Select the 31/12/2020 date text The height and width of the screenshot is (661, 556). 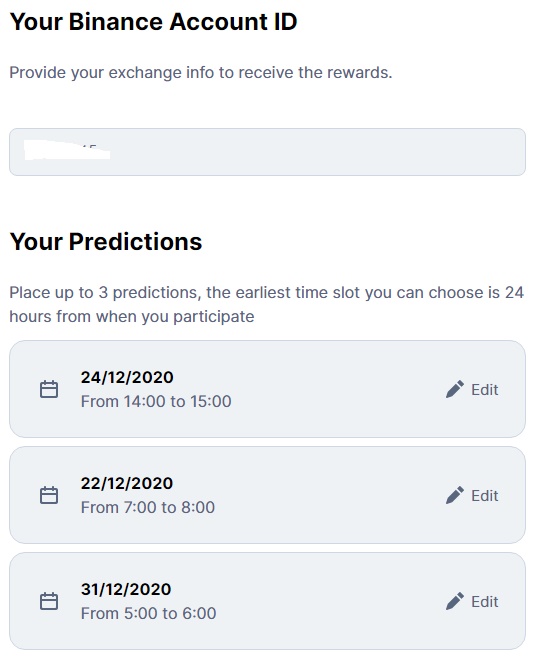click(126, 589)
